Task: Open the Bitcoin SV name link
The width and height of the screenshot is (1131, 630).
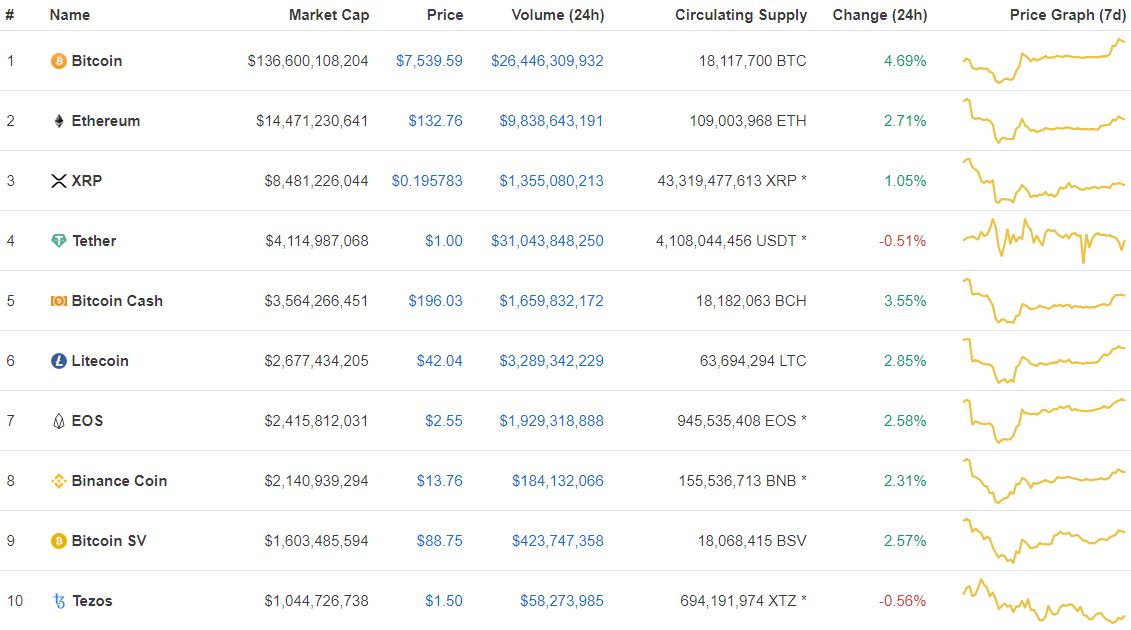Action: 109,540
